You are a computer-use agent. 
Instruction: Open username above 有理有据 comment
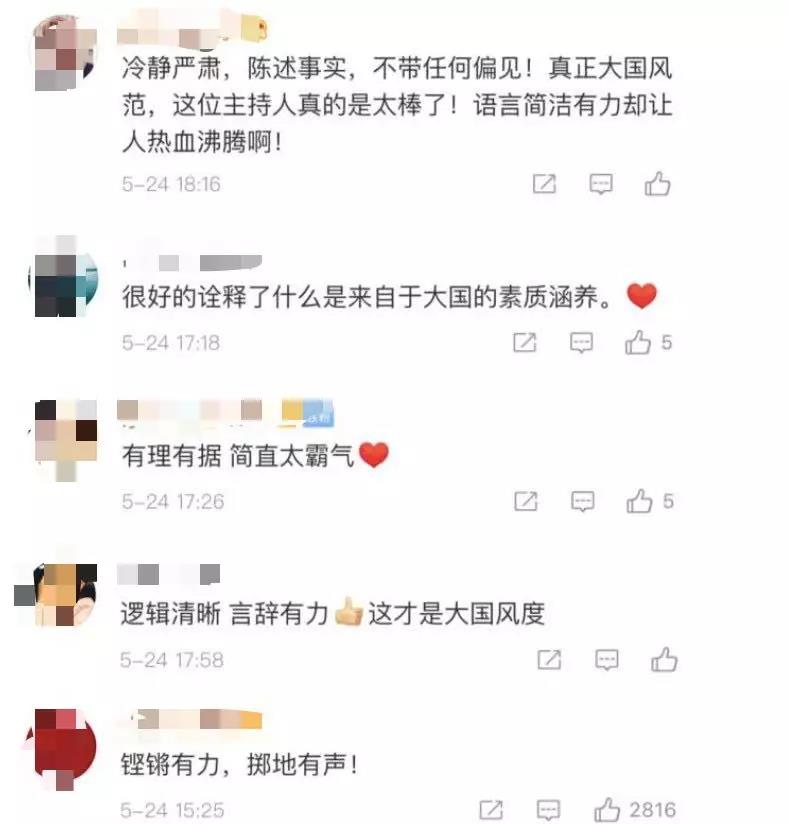point(225,412)
